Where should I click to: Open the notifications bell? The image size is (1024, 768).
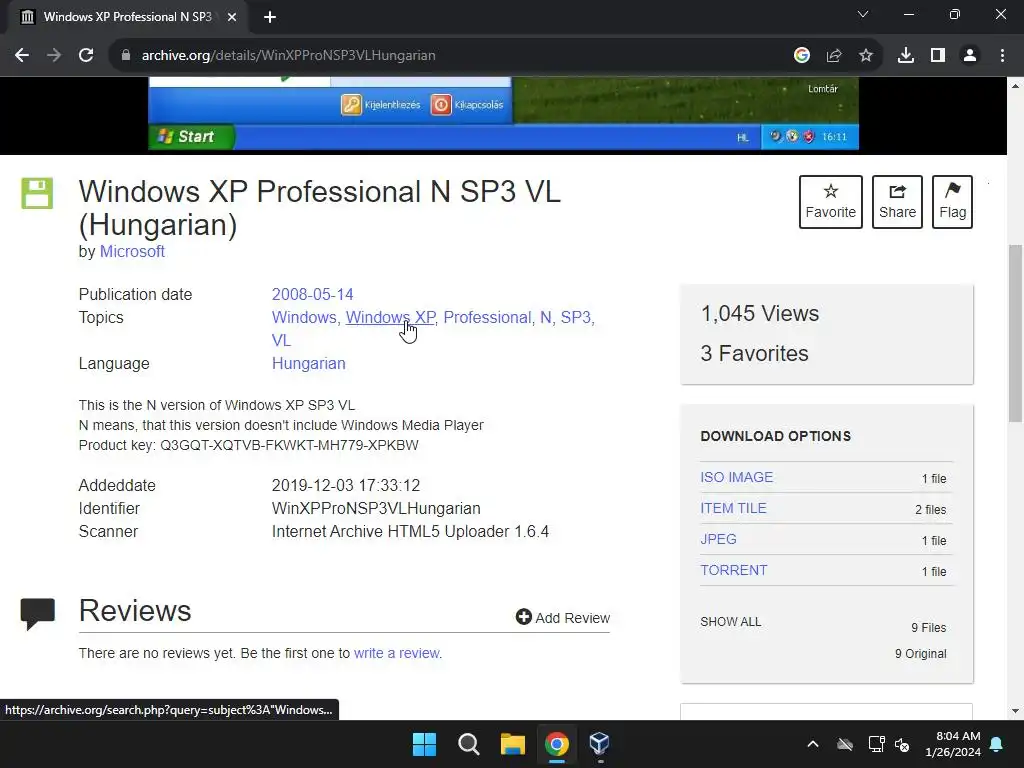pos(997,744)
